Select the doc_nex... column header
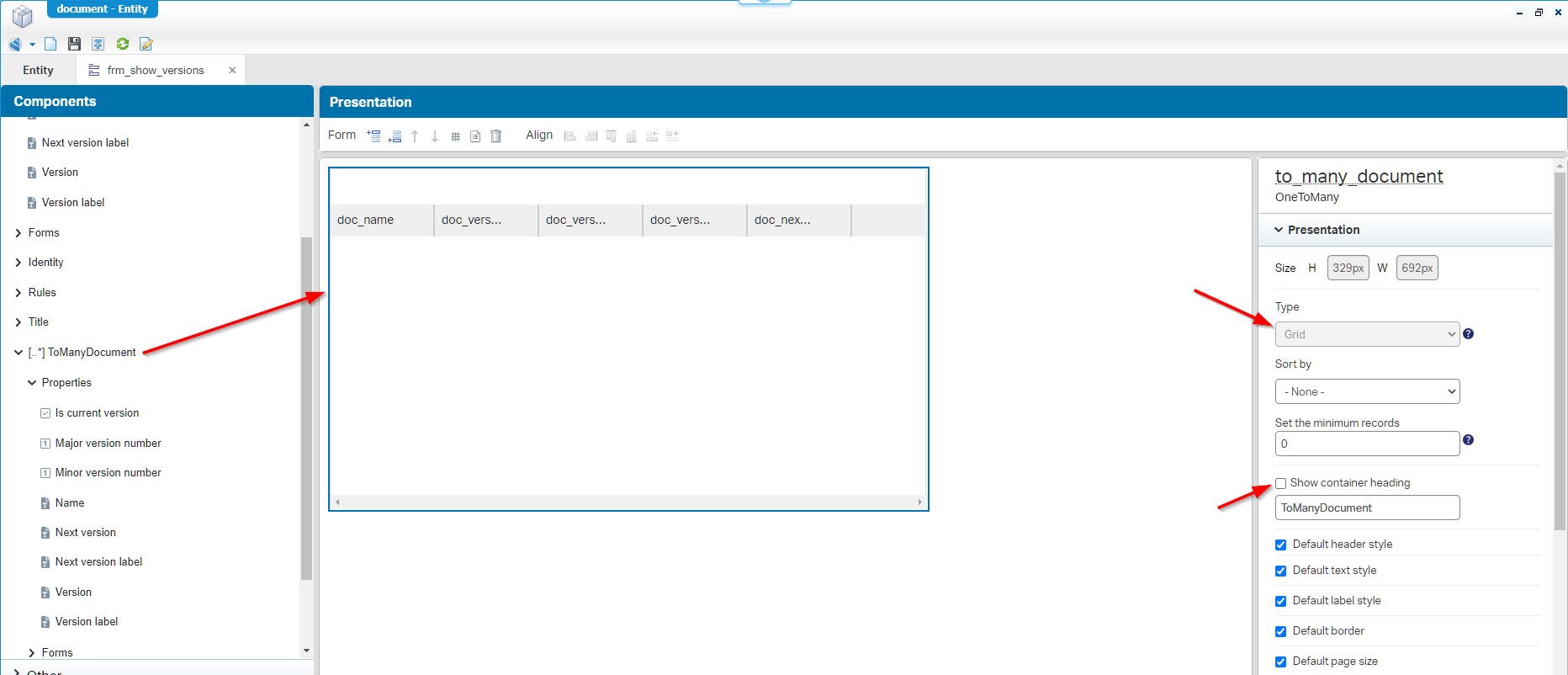 point(799,220)
